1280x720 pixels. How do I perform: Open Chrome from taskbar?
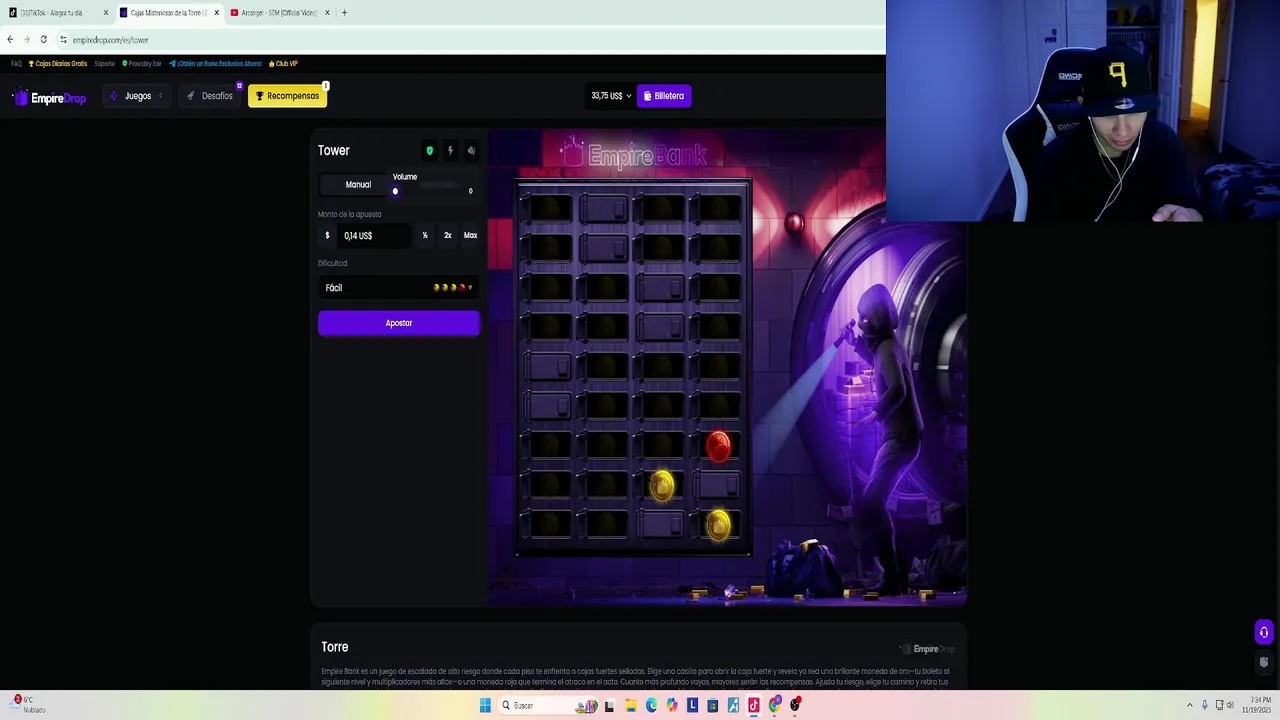coord(775,706)
